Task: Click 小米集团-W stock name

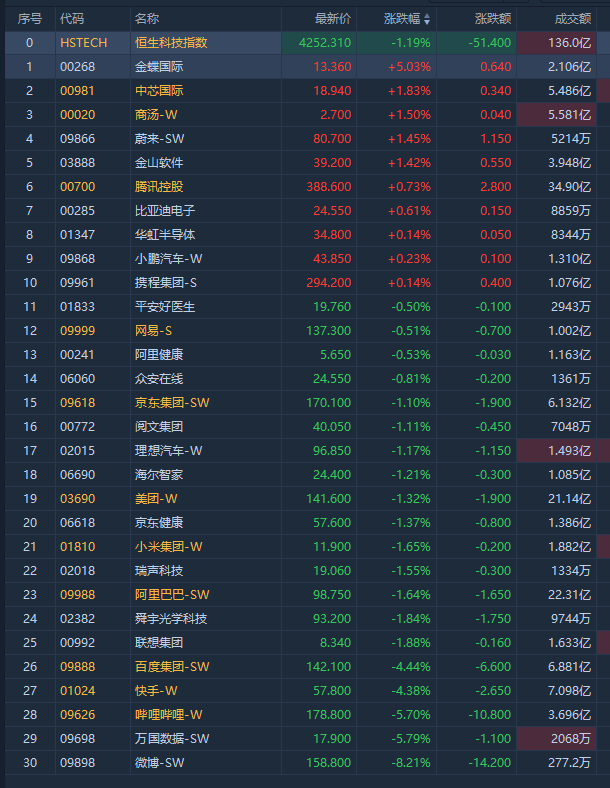Action: point(168,547)
